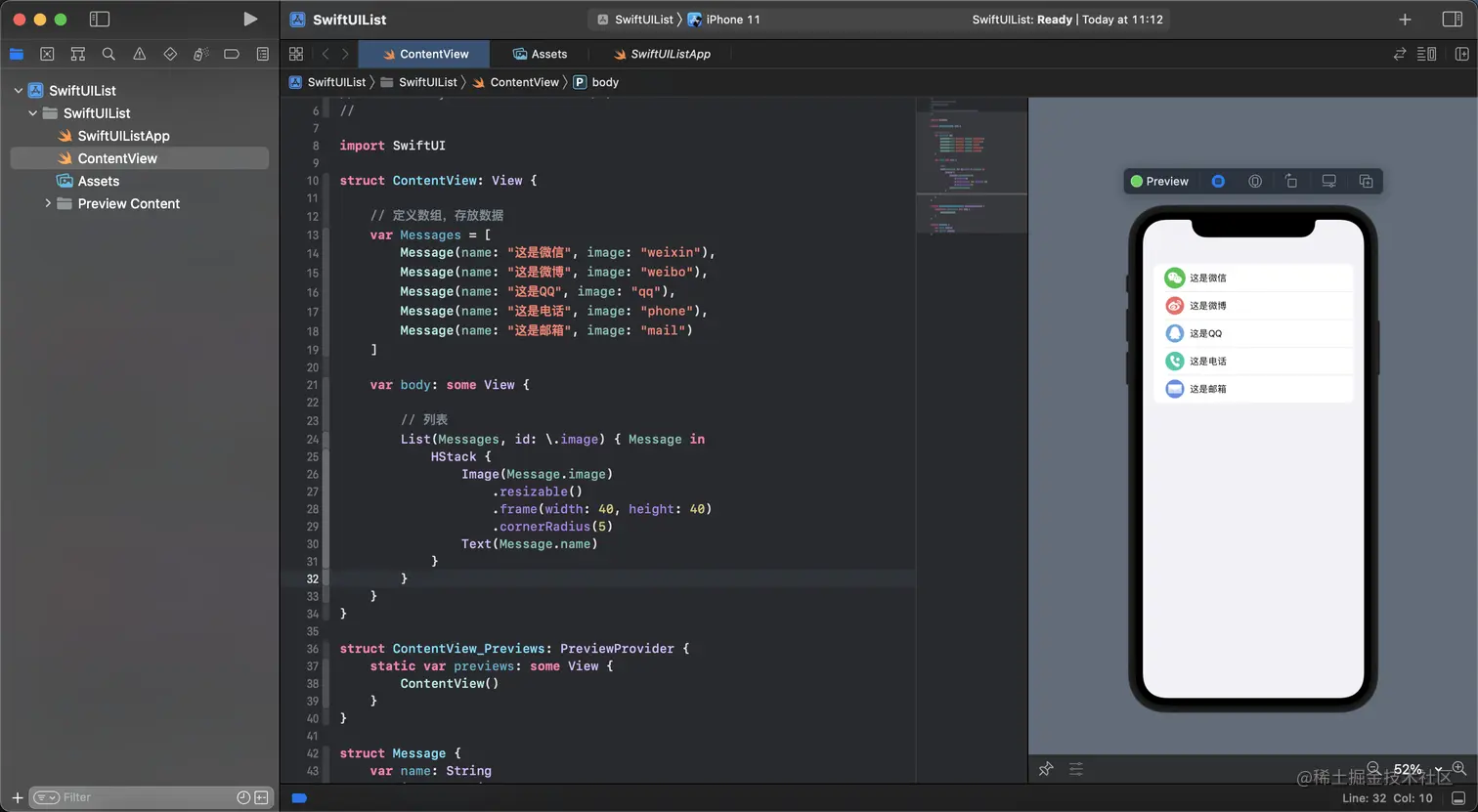Viewport: 1478px width, 812px height.
Task: Toggle the inspectors panel on the right
Action: pos(1452,20)
